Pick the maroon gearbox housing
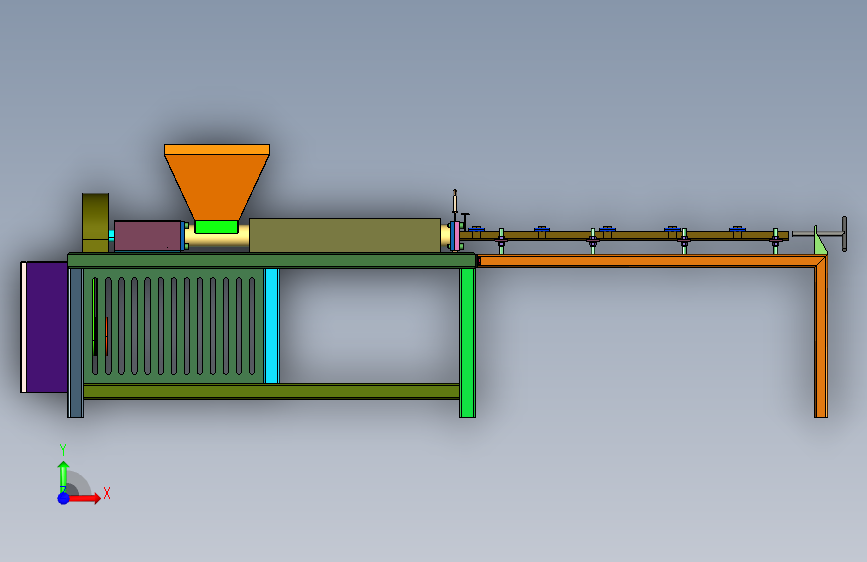867x562 pixels. coord(147,236)
